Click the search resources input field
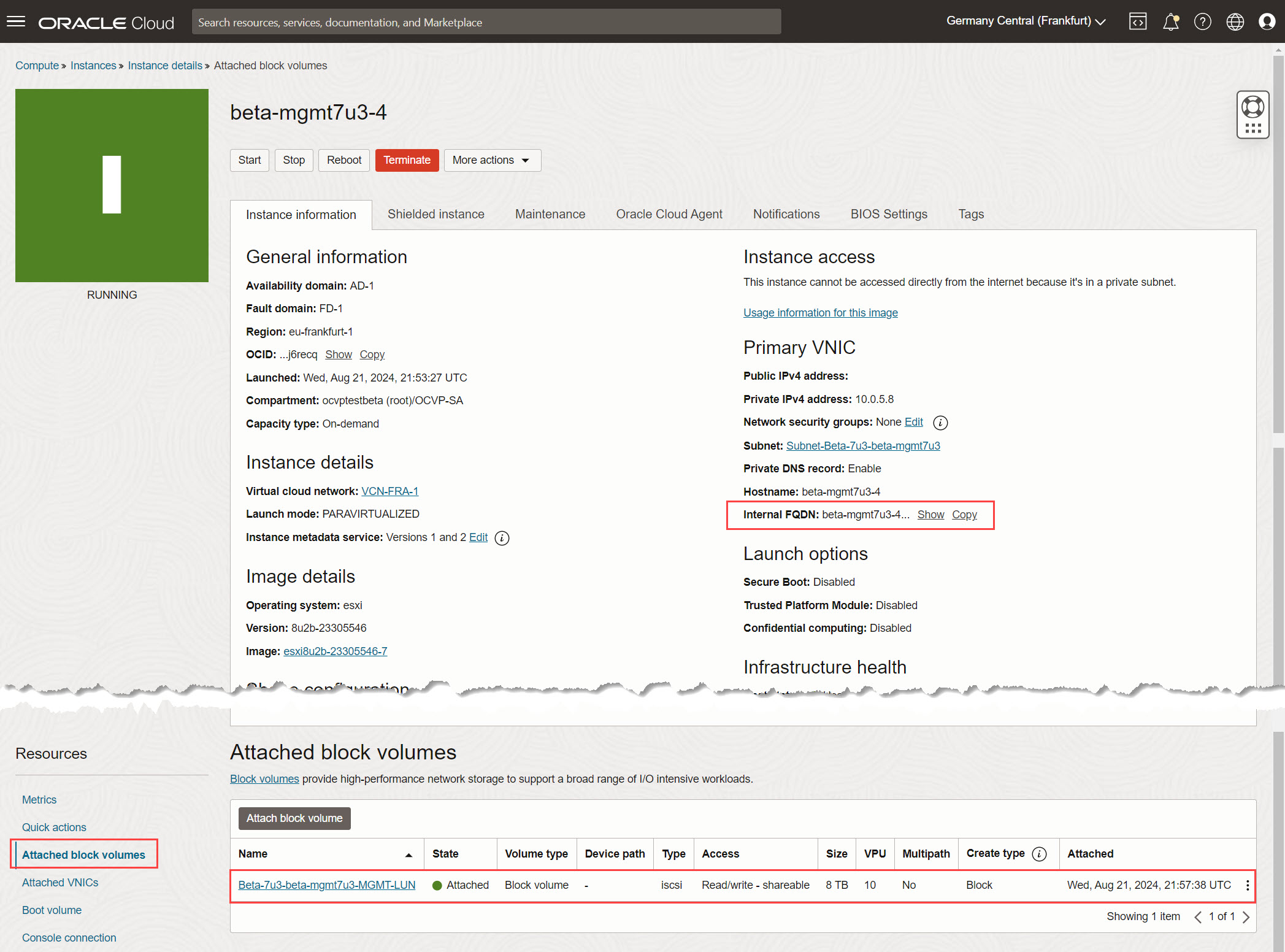This screenshot has width=1285, height=952. 486,22
